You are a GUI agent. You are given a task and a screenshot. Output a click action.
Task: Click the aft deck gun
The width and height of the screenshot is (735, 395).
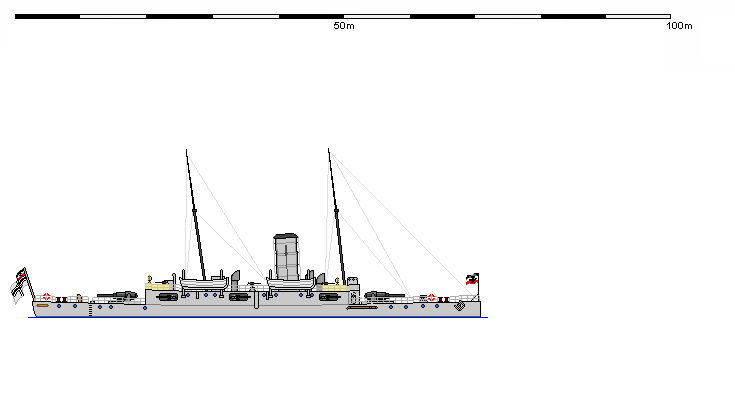click(117, 296)
